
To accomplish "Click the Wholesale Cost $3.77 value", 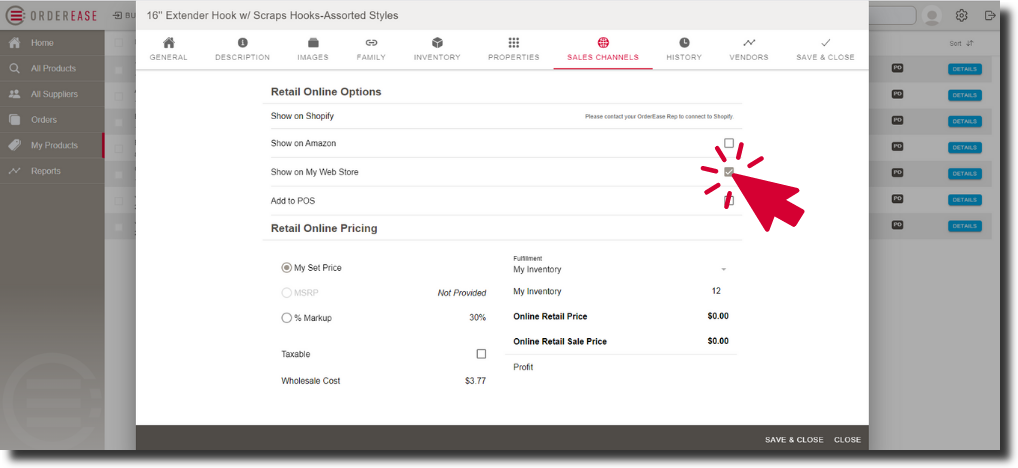I will pos(475,380).
